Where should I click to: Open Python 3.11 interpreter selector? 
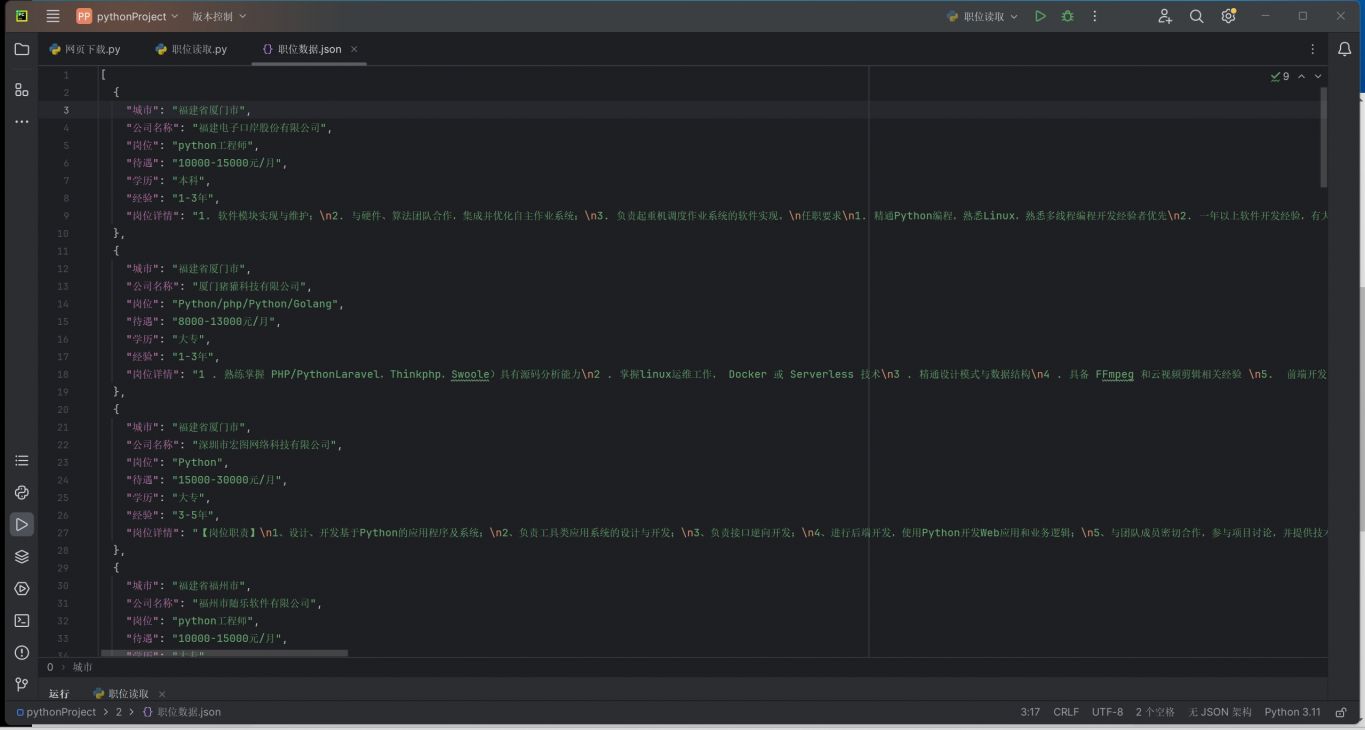pyautogui.click(x=1292, y=712)
